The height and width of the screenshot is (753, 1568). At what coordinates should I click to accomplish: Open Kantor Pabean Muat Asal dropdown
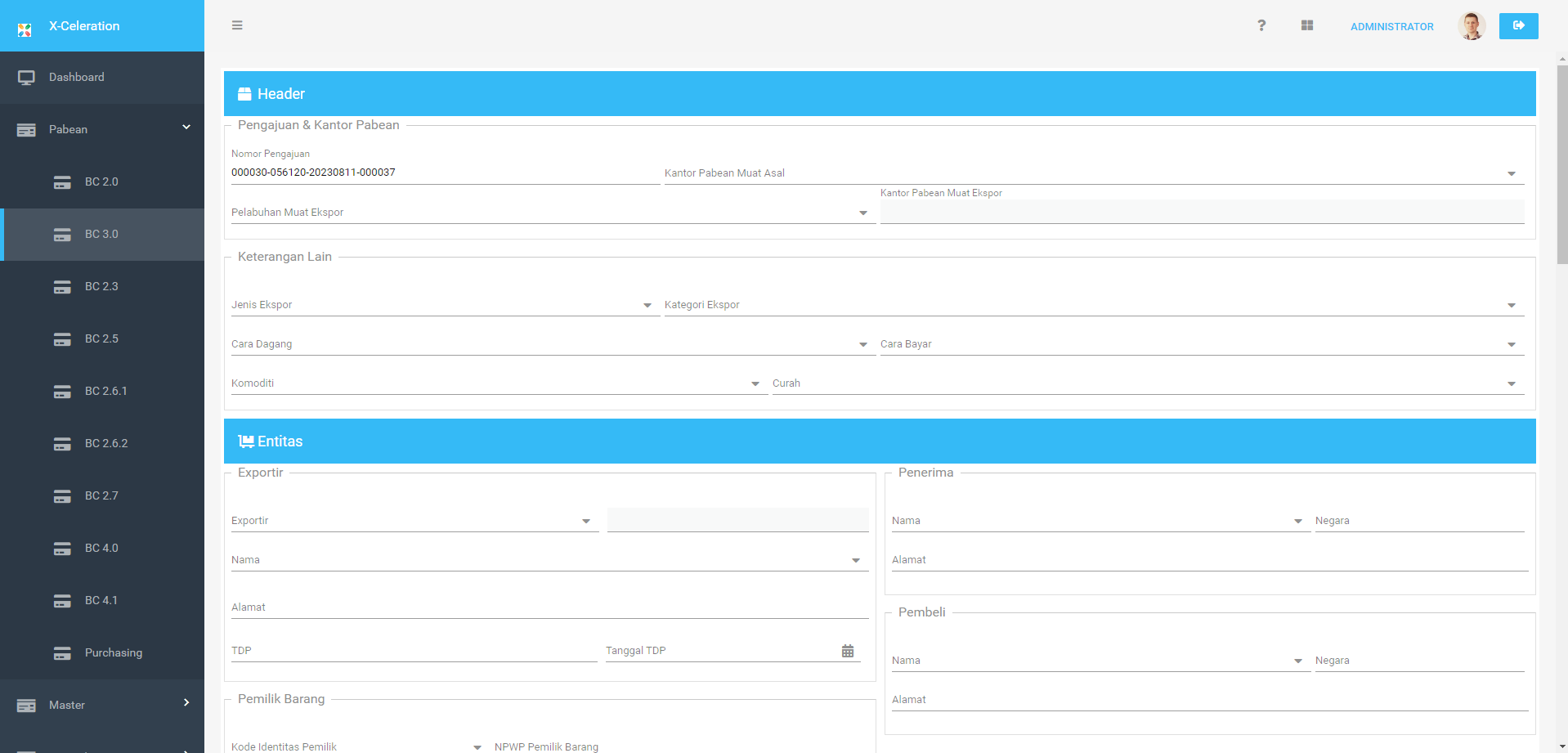tap(1094, 173)
